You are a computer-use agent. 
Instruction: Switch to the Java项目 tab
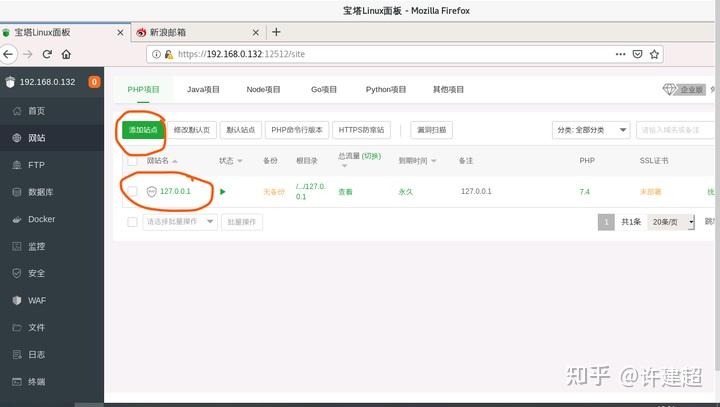click(x=203, y=90)
